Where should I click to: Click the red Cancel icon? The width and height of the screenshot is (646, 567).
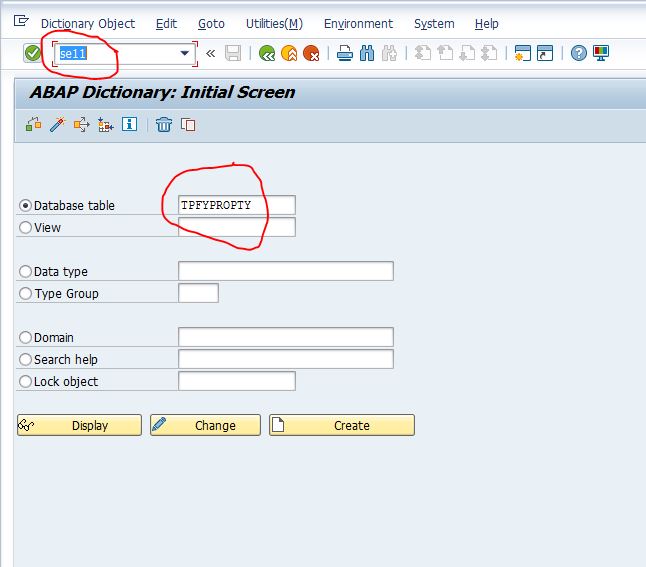coord(311,53)
